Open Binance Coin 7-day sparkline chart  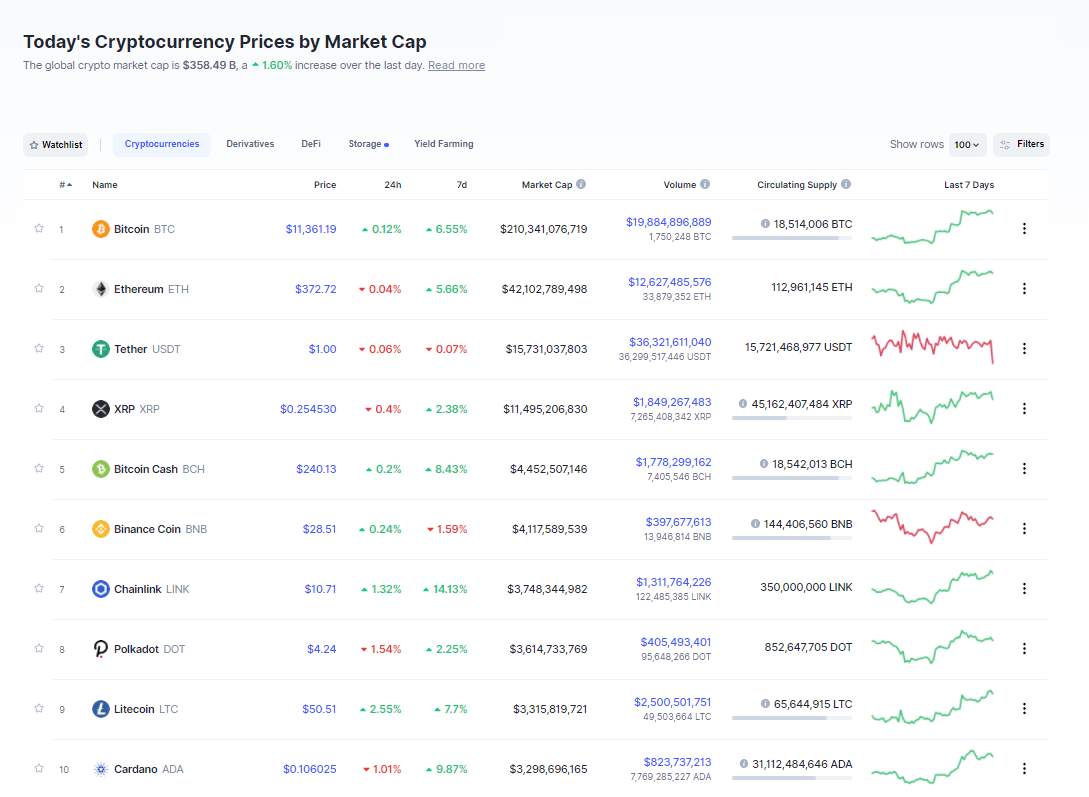(x=933, y=526)
